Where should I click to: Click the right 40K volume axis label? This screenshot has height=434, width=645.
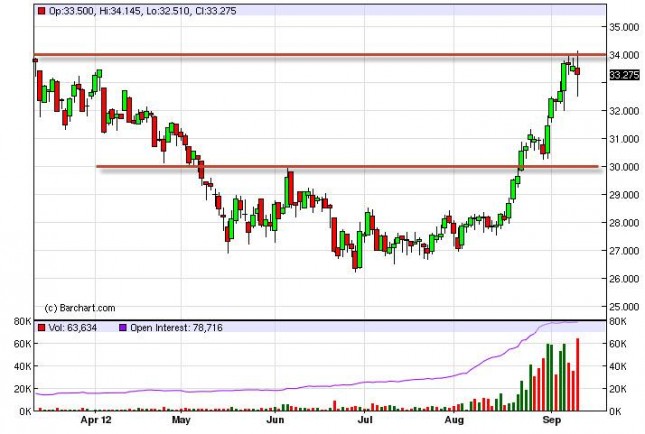[618, 367]
